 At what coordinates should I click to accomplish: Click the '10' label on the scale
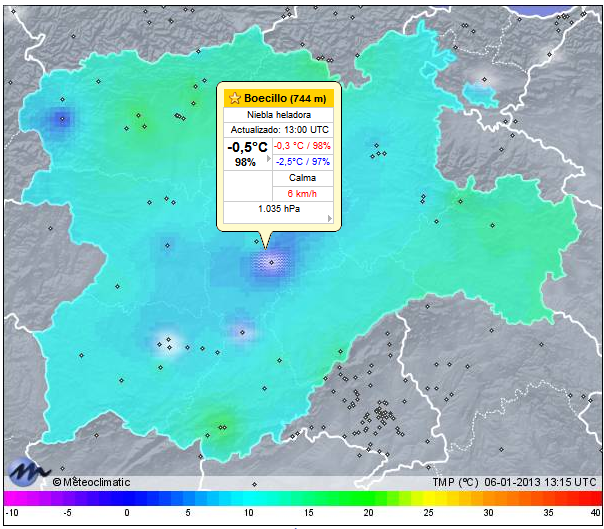click(249, 512)
